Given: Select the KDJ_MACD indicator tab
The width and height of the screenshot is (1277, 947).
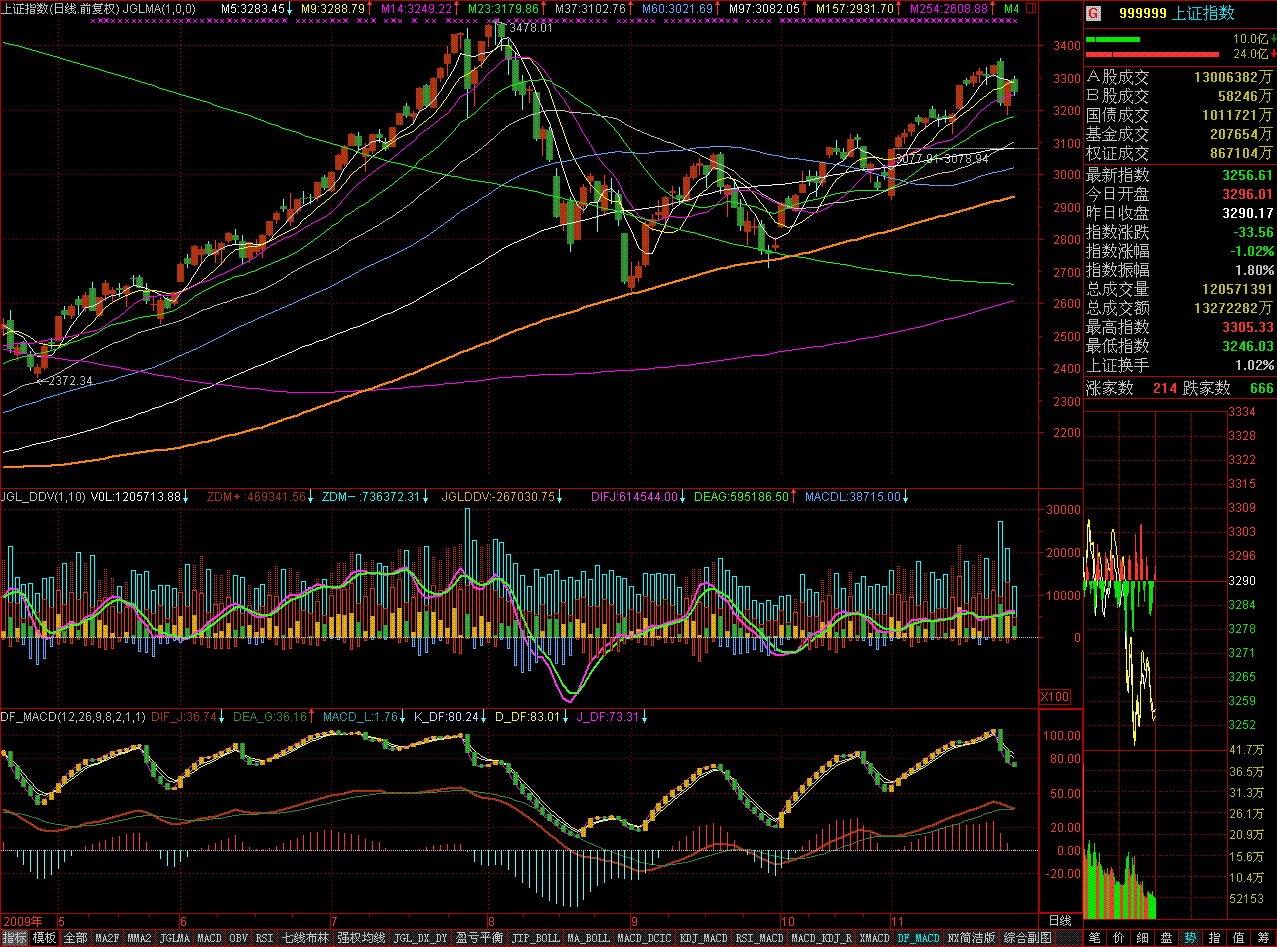Looking at the screenshot, I should click(703, 938).
